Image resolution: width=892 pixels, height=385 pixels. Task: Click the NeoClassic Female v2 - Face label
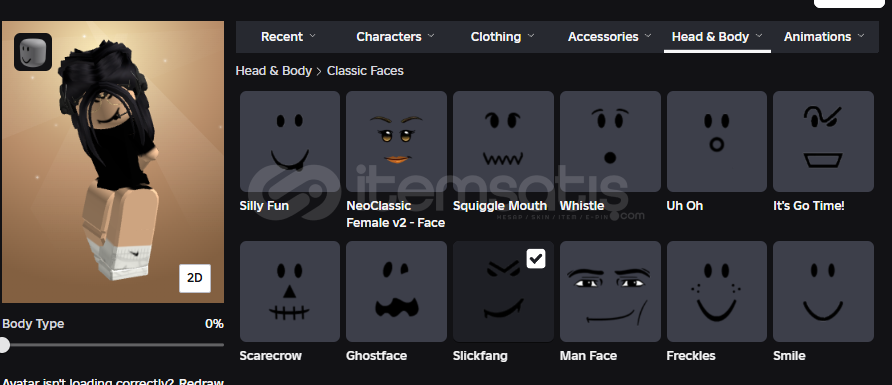(395, 214)
